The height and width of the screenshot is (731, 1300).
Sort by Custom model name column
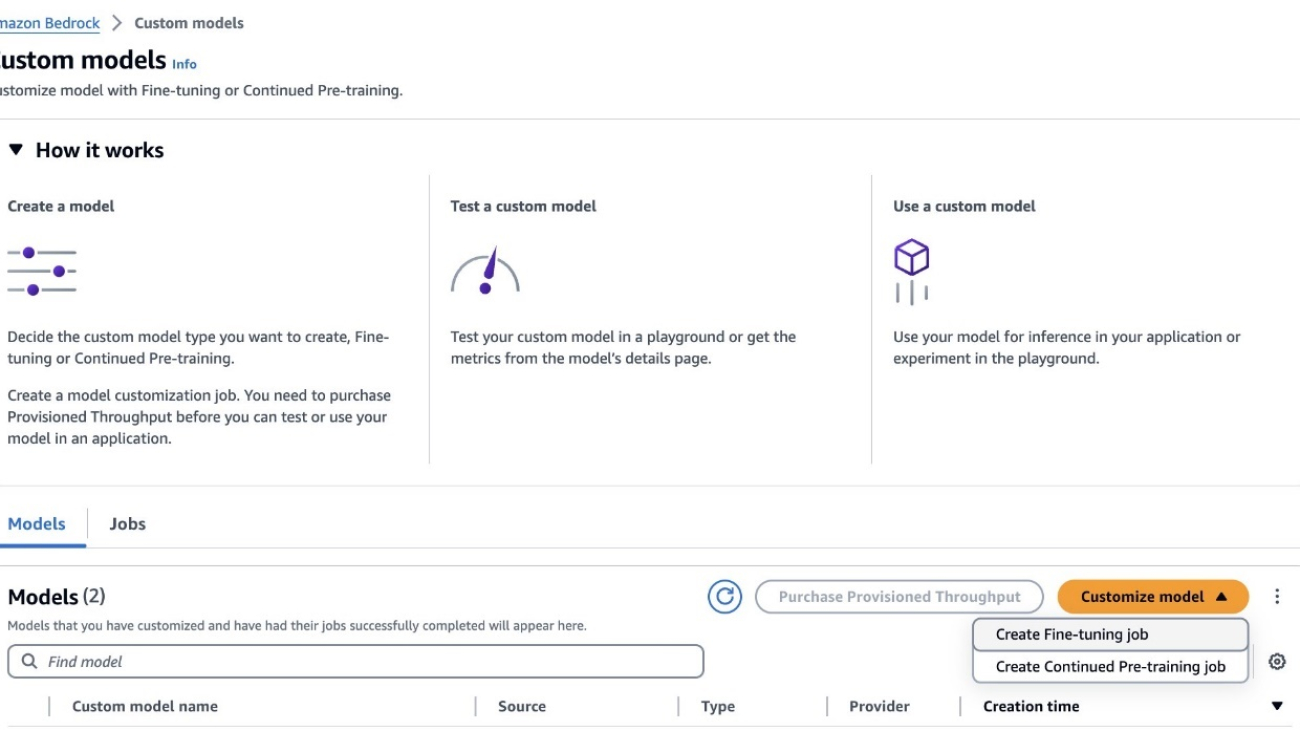coord(145,706)
